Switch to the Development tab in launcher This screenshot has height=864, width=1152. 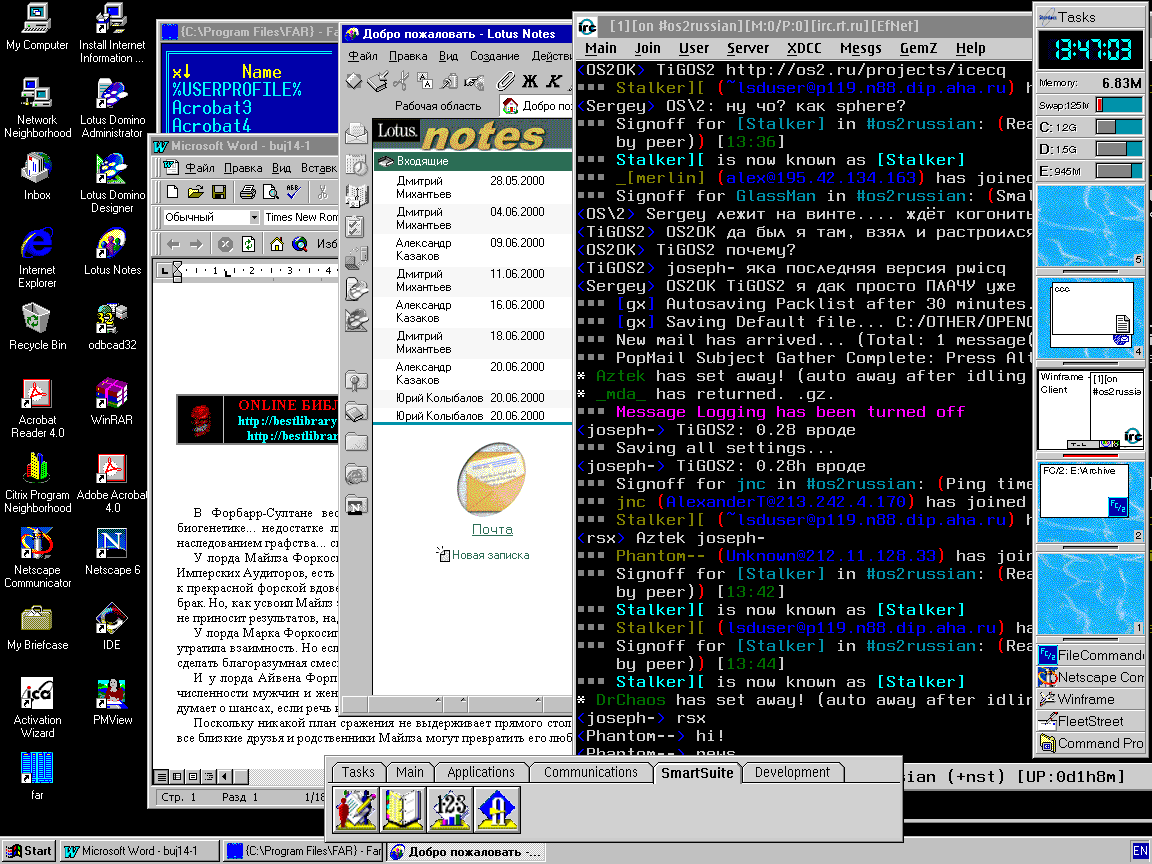point(792,772)
